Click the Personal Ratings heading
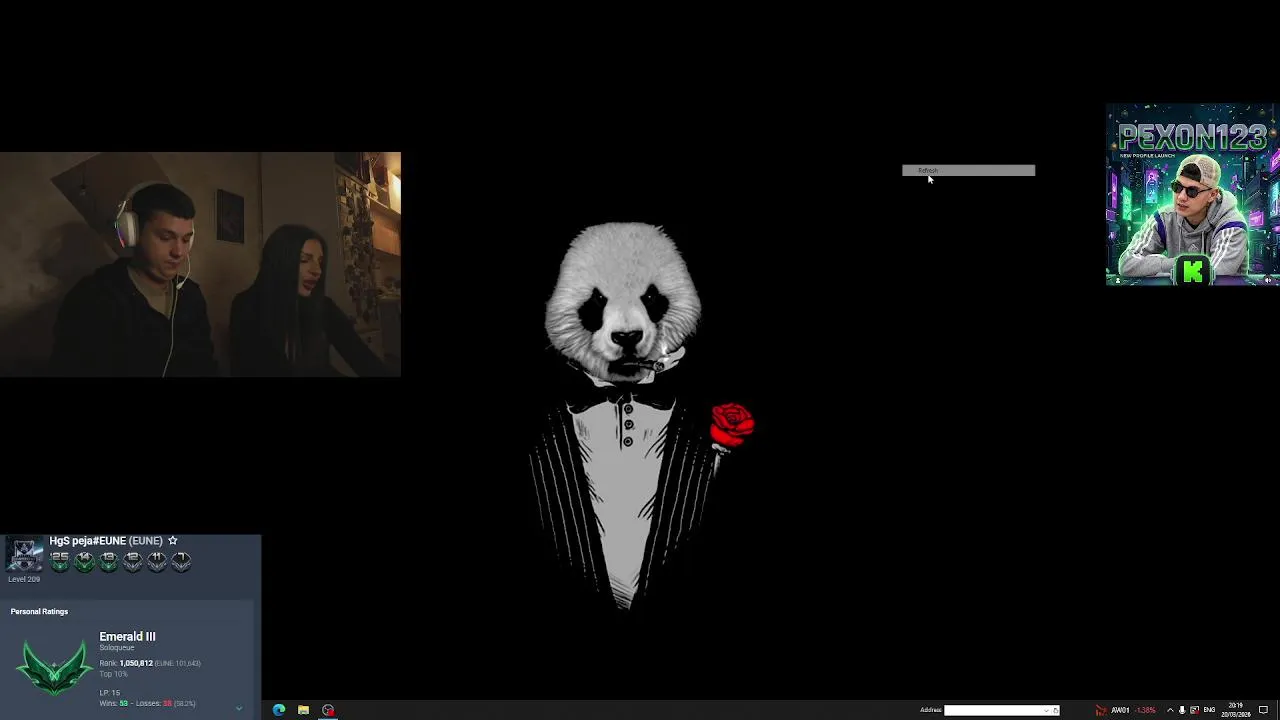Image resolution: width=1280 pixels, height=720 pixels. 39,611
